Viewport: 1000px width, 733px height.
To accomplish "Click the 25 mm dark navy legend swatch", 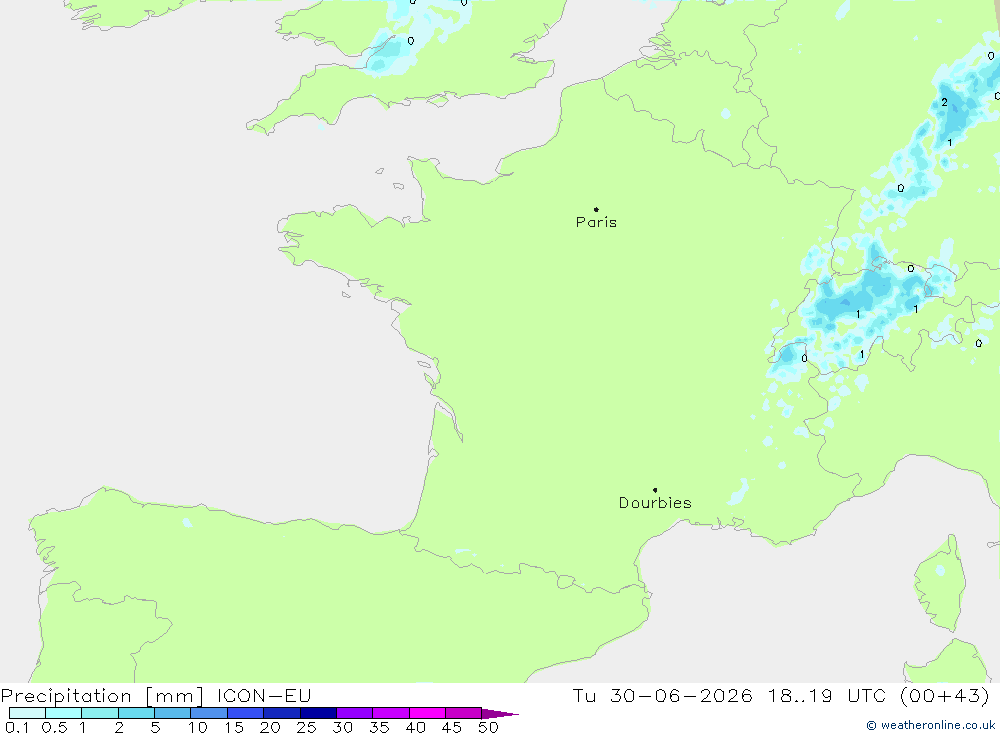I will click(318, 713).
